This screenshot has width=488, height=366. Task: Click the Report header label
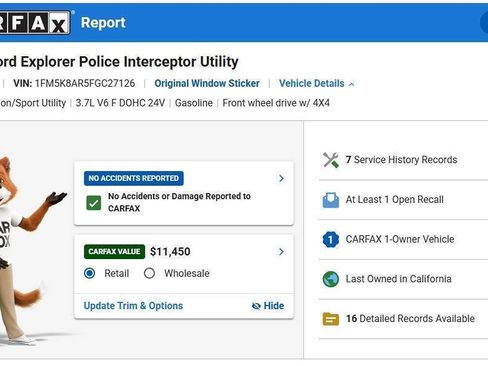coord(103,23)
